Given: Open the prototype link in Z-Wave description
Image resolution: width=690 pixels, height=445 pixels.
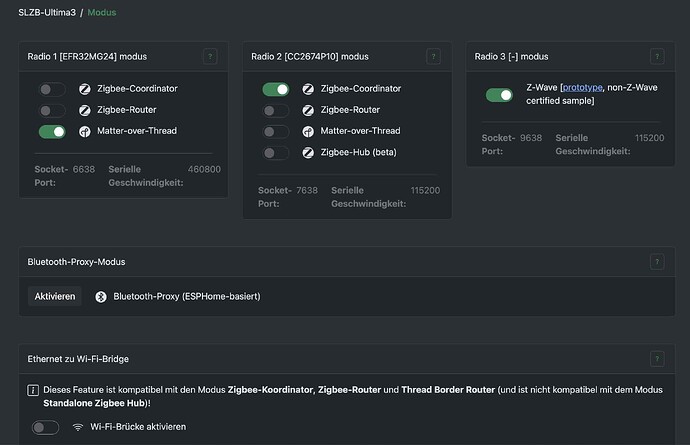Looking at the screenshot, I should pos(582,88).
